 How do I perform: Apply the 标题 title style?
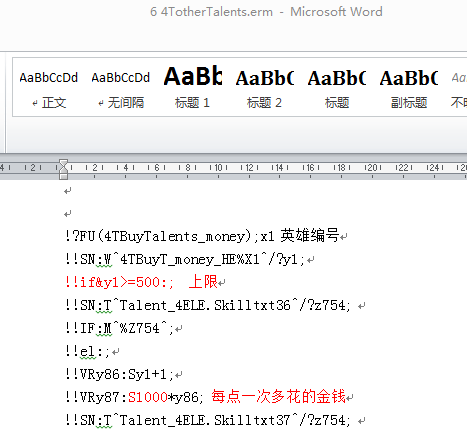tap(337, 88)
